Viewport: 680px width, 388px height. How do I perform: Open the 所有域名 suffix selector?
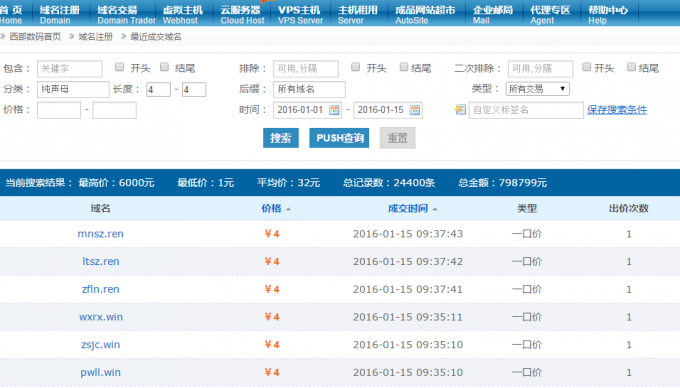point(309,89)
